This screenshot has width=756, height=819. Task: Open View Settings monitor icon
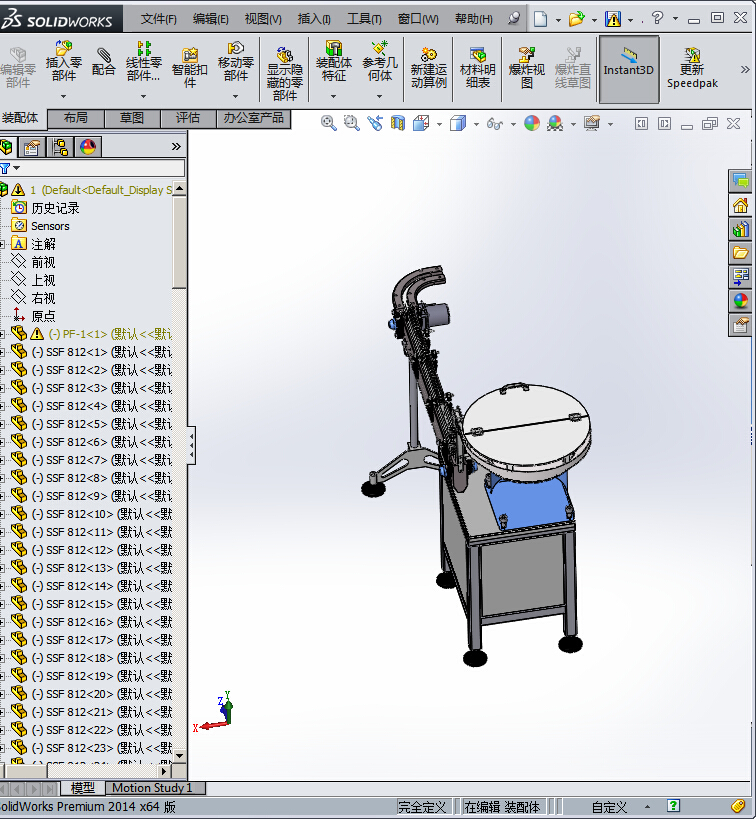pyautogui.click(x=592, y=123)
